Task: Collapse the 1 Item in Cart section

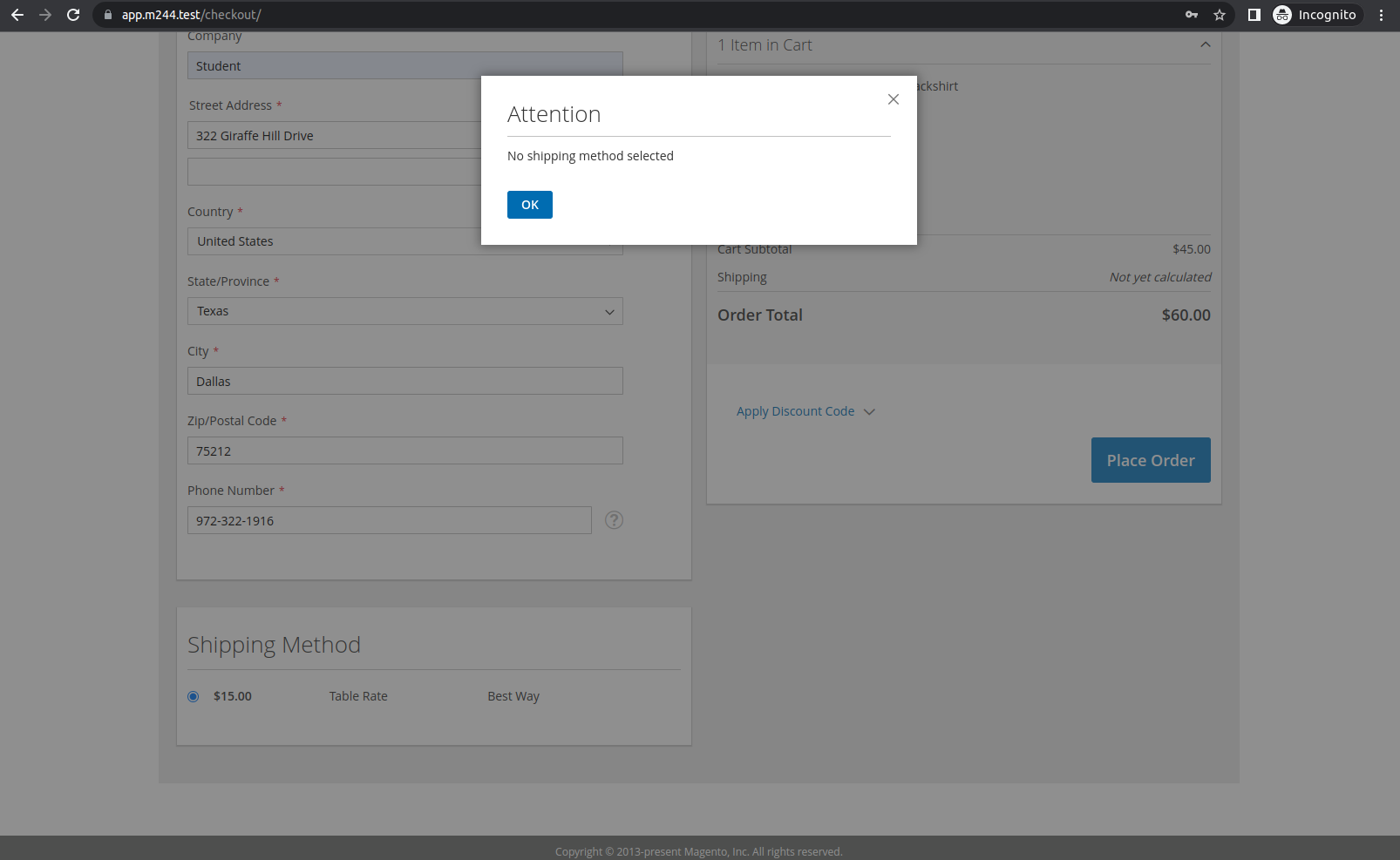Action: 1206,44
